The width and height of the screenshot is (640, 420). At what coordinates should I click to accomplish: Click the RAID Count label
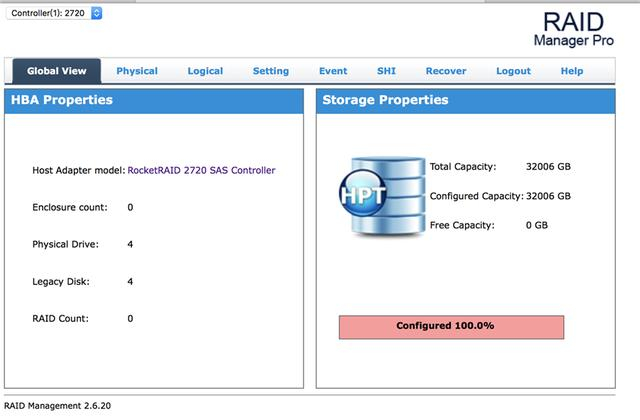(x=60, y=318)
